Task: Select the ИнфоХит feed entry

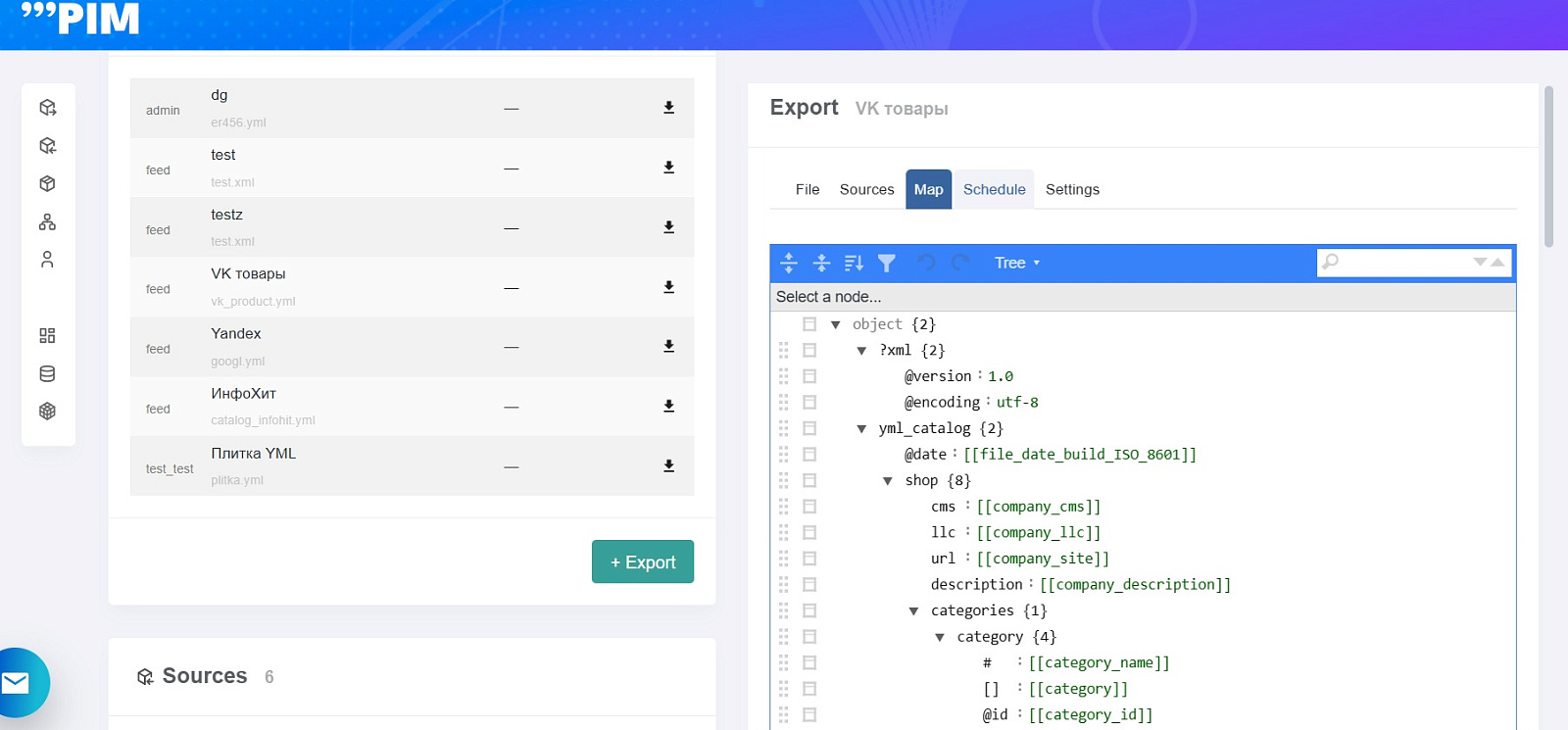Action: pos(412,407)
